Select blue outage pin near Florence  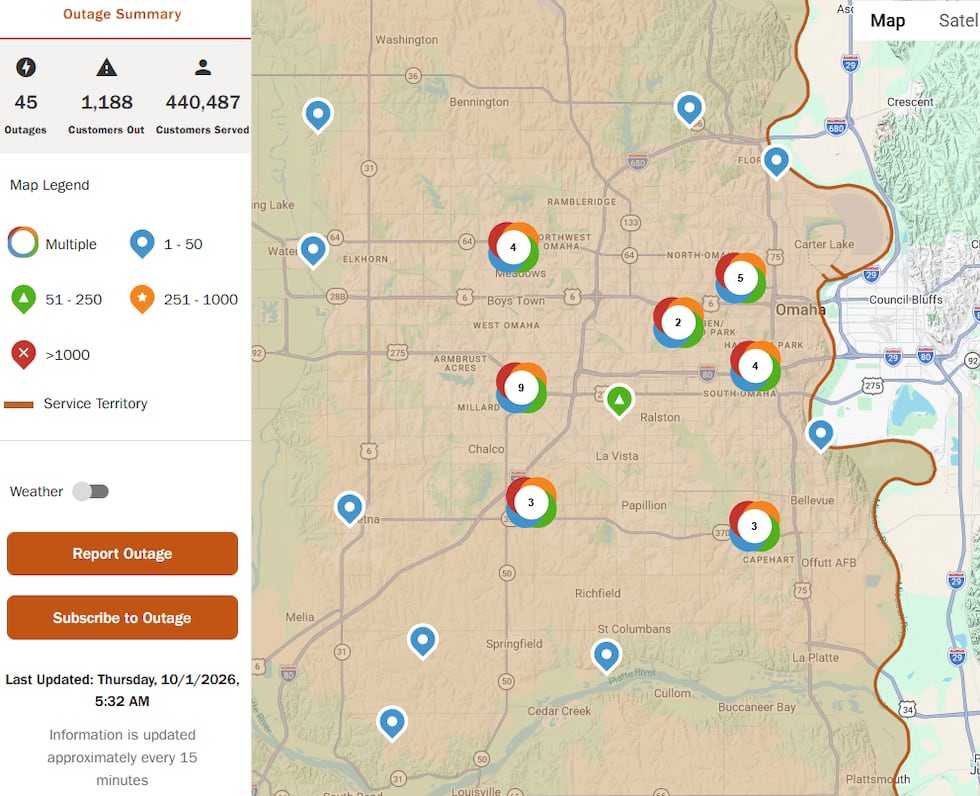776,162
